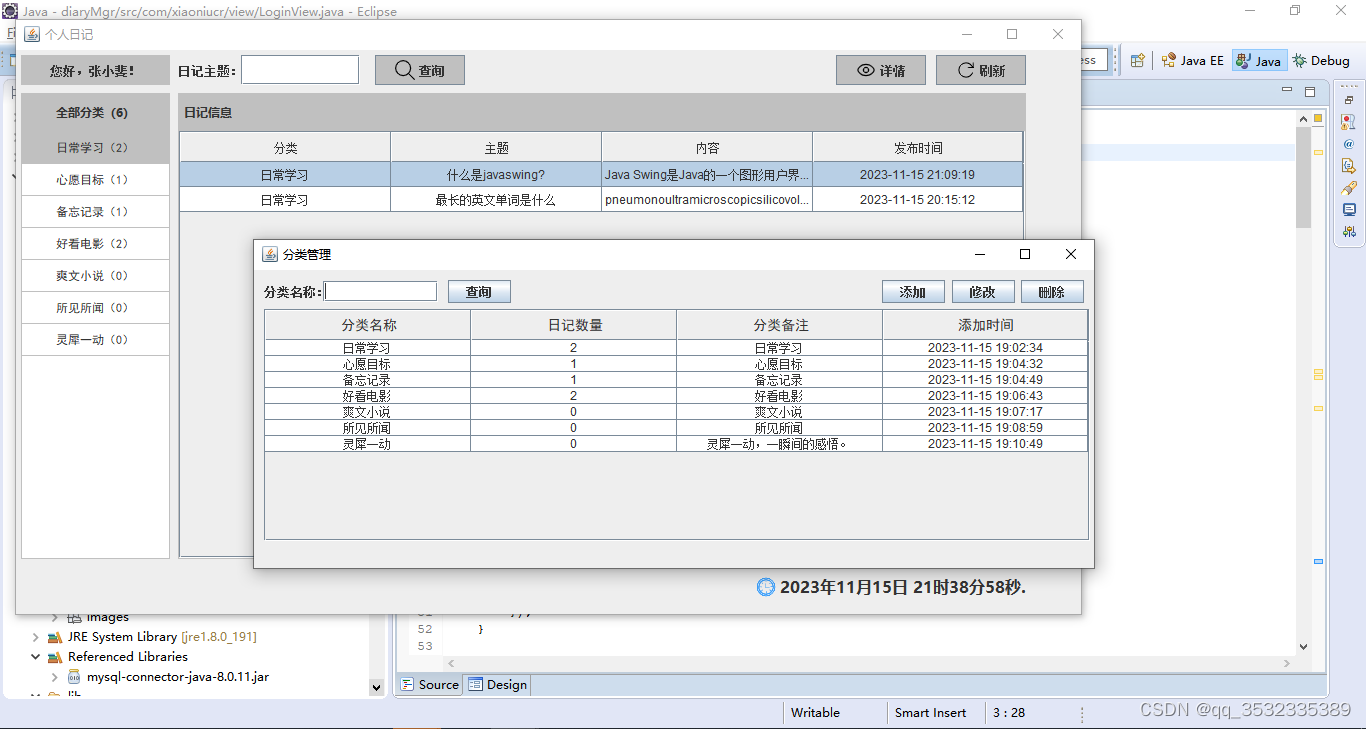The height and width of the screenshot is (729, 1366).
Task: Click into the 分类名称 text field
Action: 381,292
